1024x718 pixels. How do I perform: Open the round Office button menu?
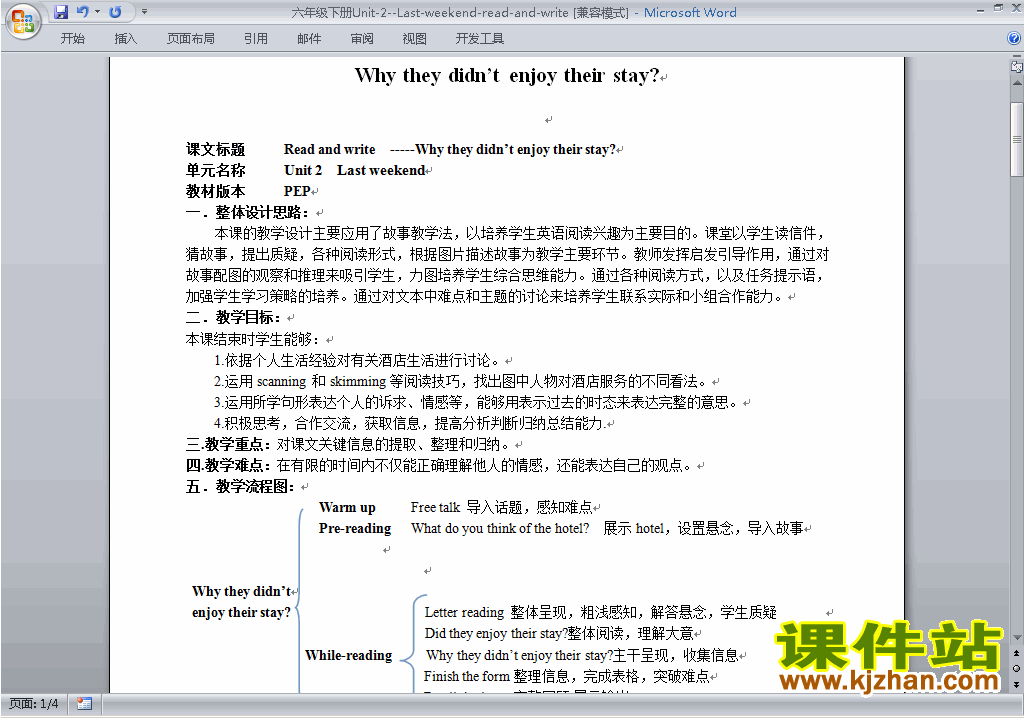coord(22,22)
